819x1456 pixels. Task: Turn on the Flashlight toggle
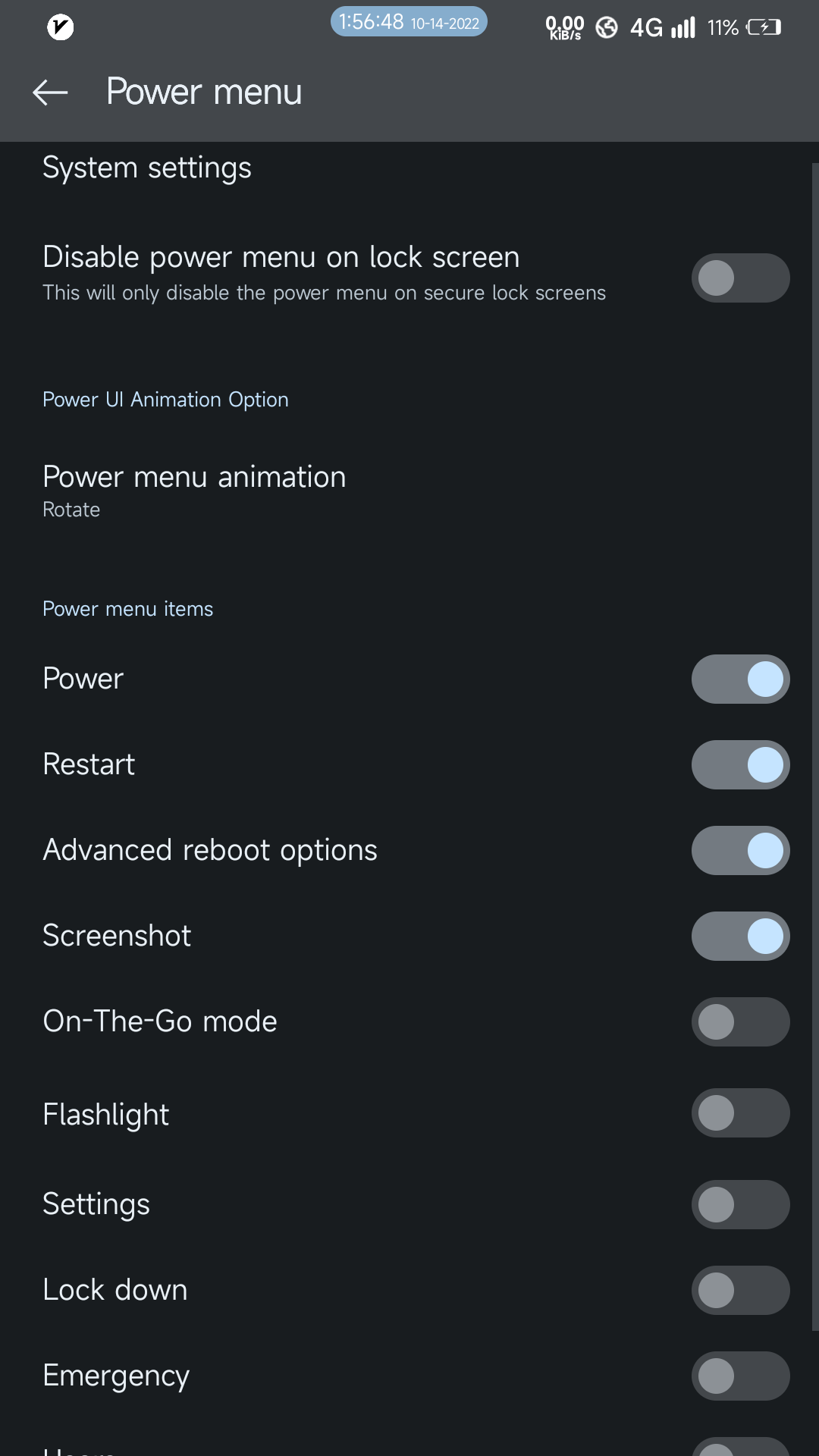click(x=740, y=1113)
